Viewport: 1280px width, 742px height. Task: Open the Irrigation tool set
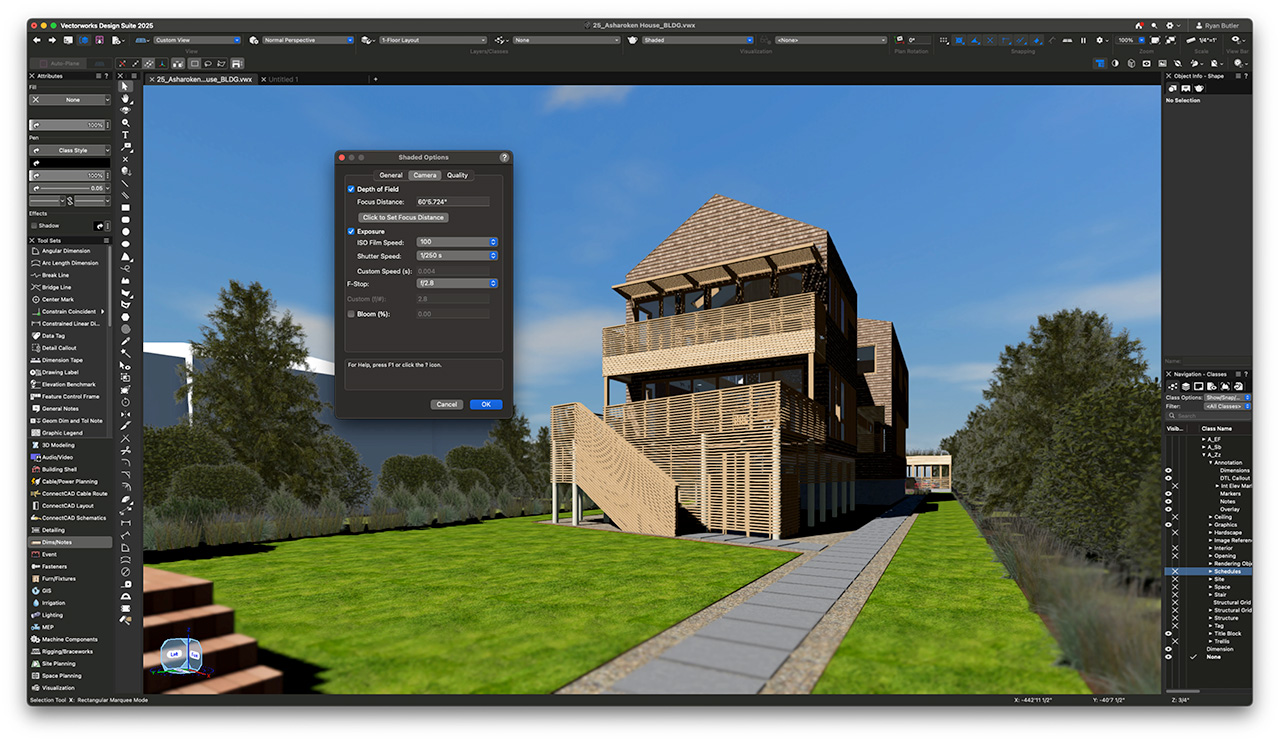click(x=53, y=603)
